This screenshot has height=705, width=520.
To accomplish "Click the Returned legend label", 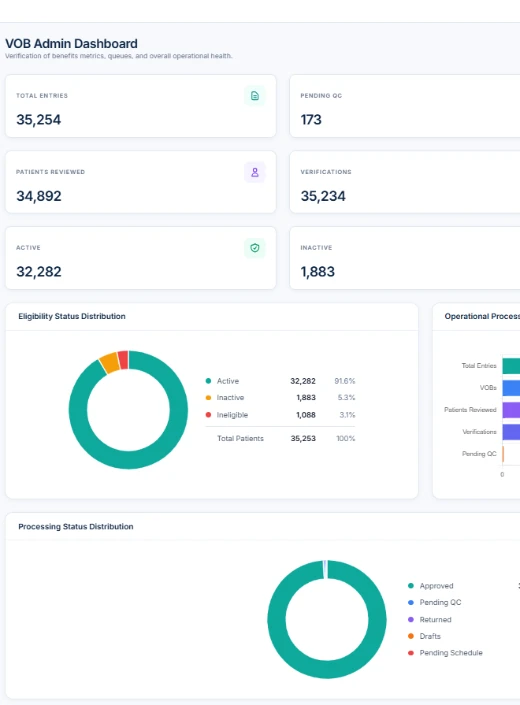I will (436, 619).
